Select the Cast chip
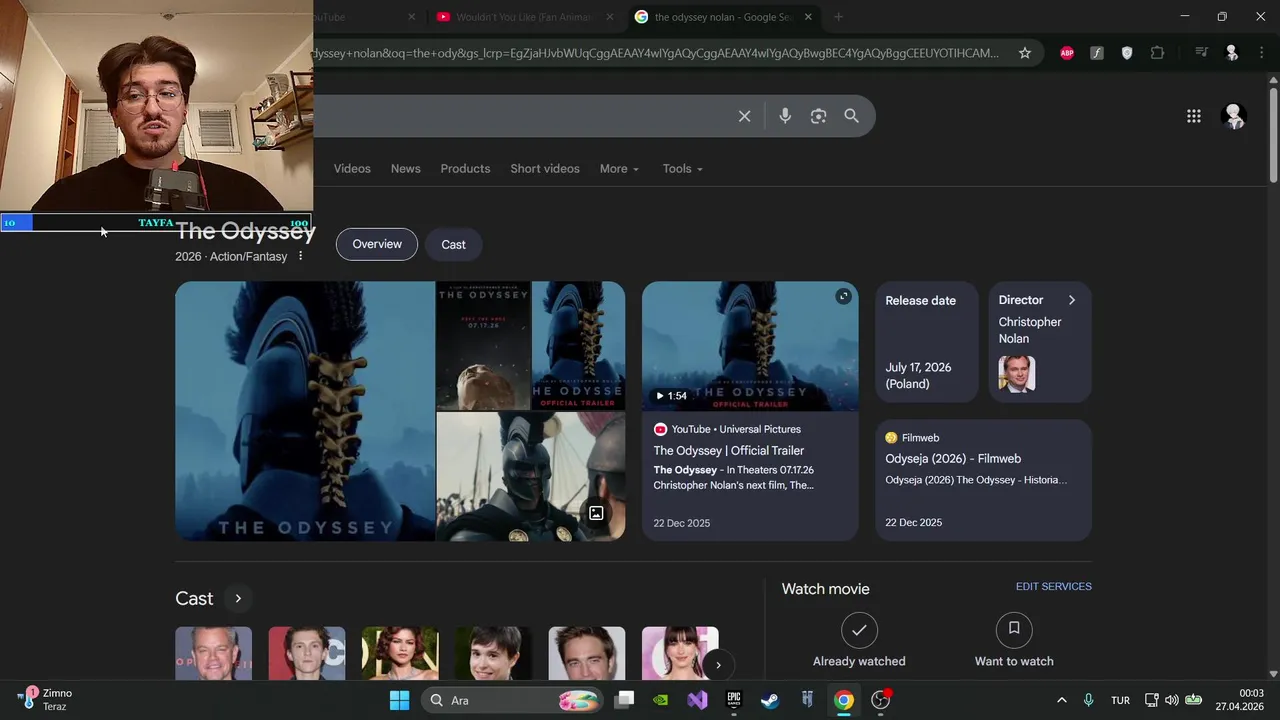Viewport: 1280px width, 720px height. tap(453, 244)
